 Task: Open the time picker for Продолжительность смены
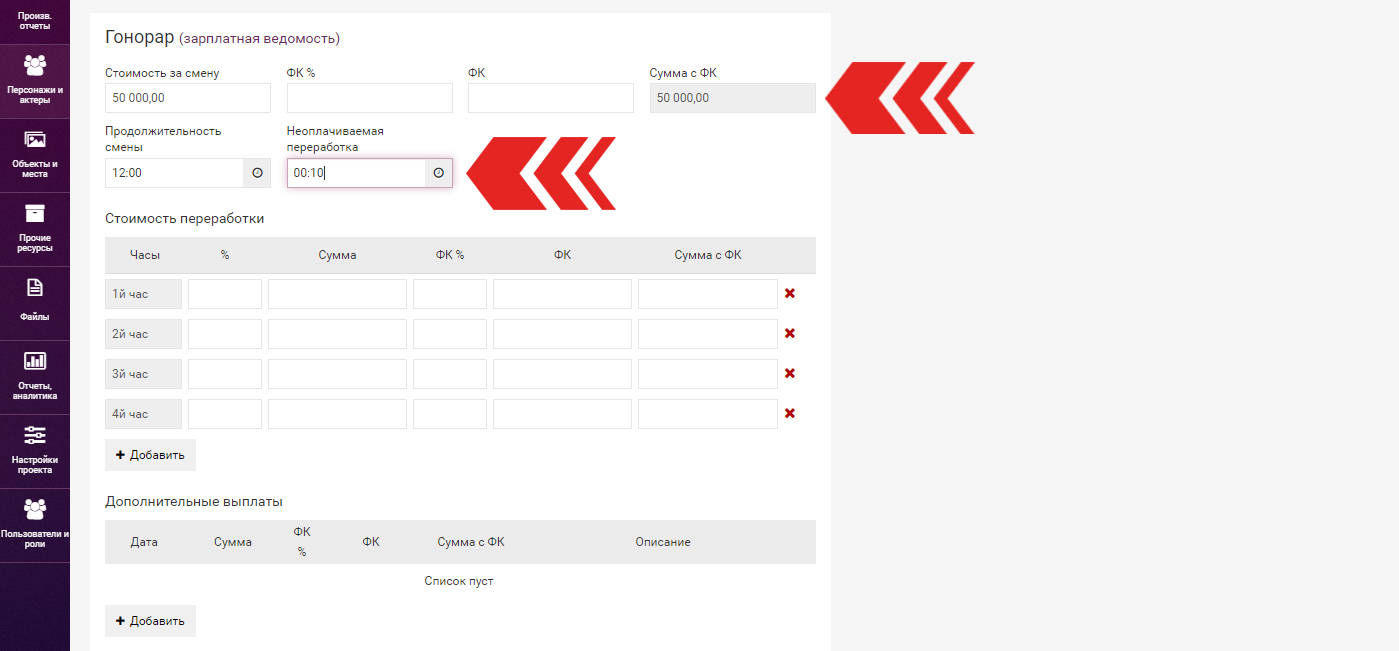(x=257, y=173)
